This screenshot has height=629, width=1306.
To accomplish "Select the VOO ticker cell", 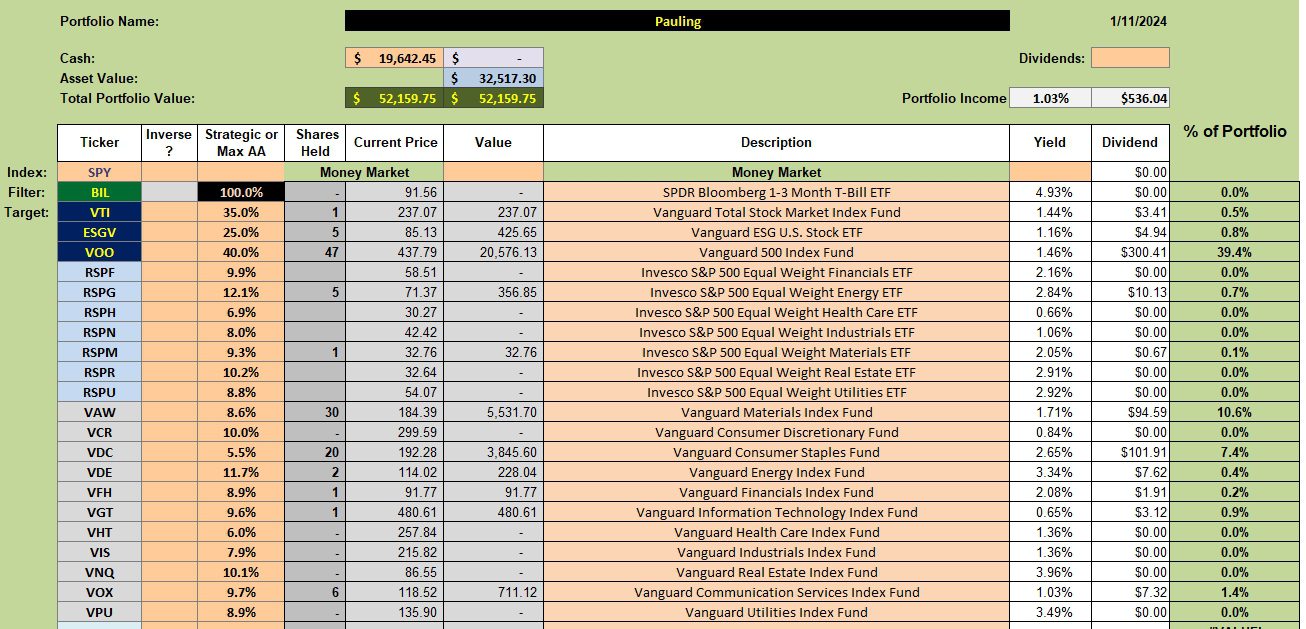I will (x=99, y=252).
